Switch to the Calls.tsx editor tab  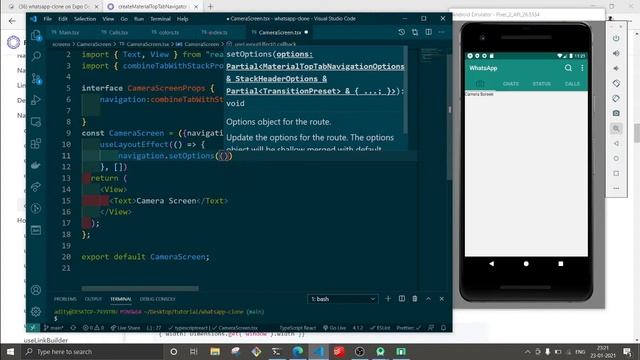point(115,32)
